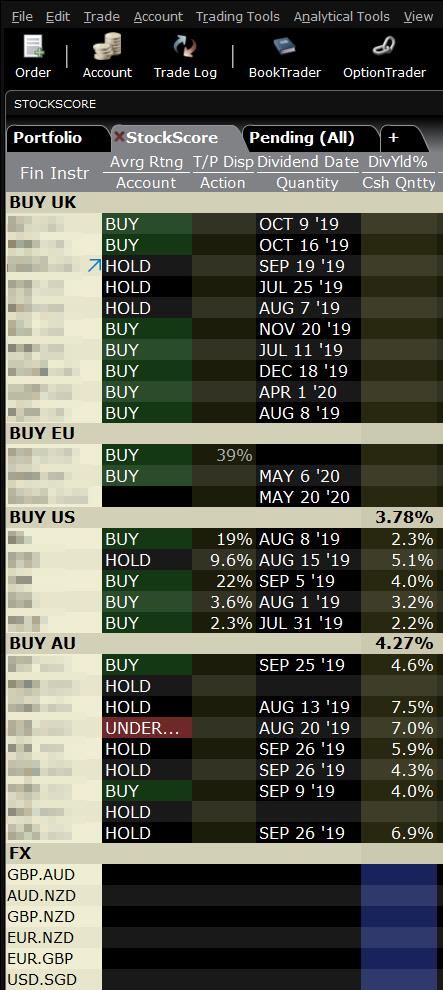The height and width of the screenshot is (990, 443).
Task: Add a new tab with plus button
Action: 394,137
